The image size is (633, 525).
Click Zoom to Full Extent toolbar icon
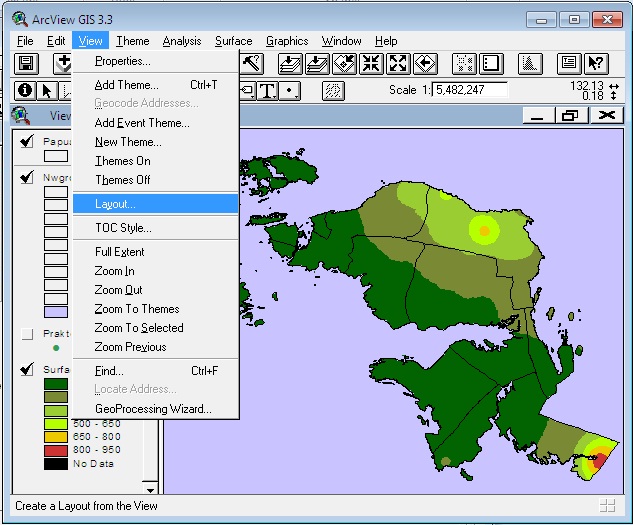pyautogui.click(x=290, y=64)
